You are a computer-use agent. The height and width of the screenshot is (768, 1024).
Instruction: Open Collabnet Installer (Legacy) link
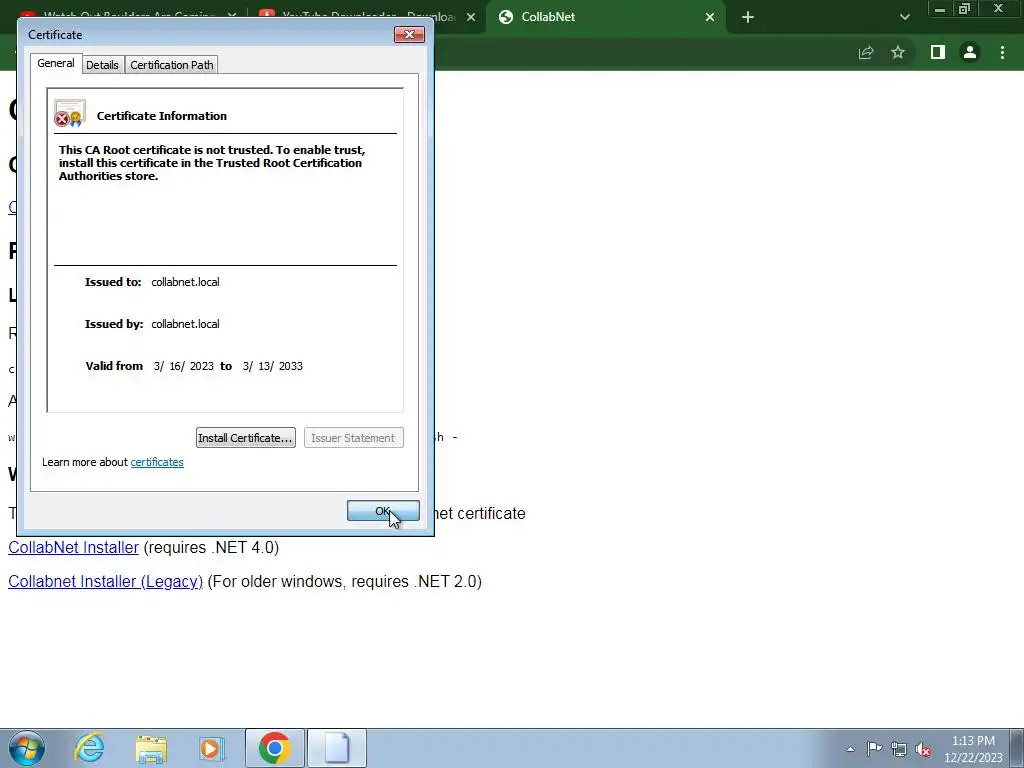(105, 581)
